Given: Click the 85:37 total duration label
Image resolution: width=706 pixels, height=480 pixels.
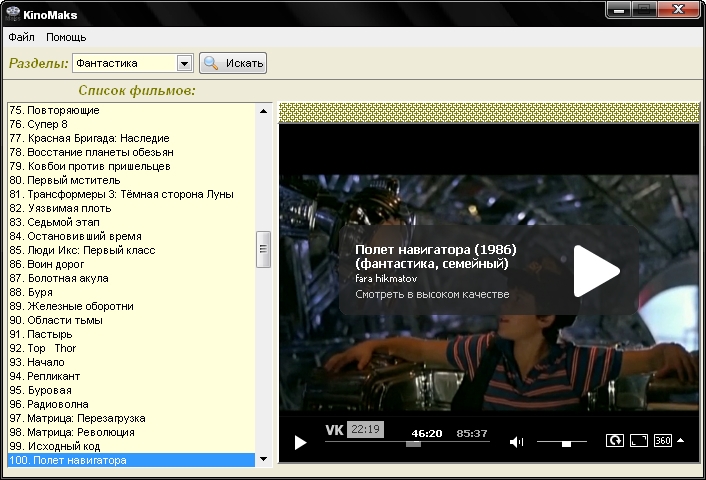Looking at the screenshot, I should pos(471,434).
